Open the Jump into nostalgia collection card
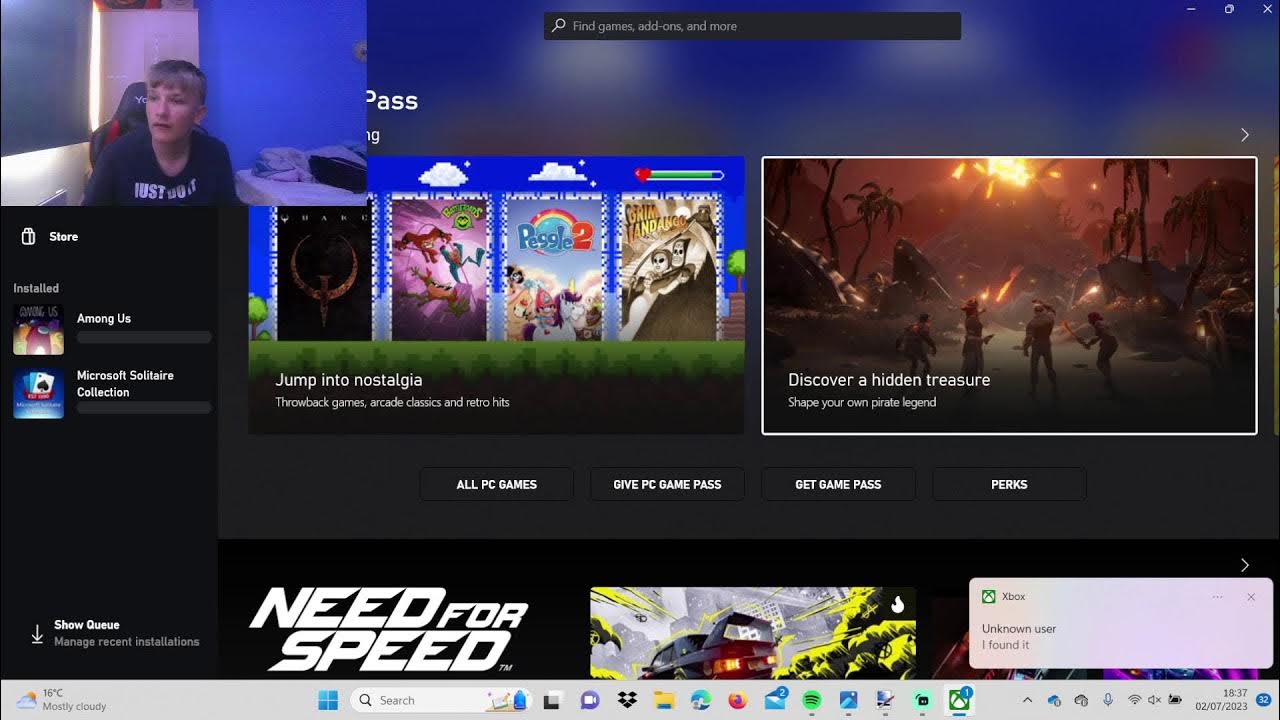The height and width of the screenshot is (720, 1280). point(496,295)
